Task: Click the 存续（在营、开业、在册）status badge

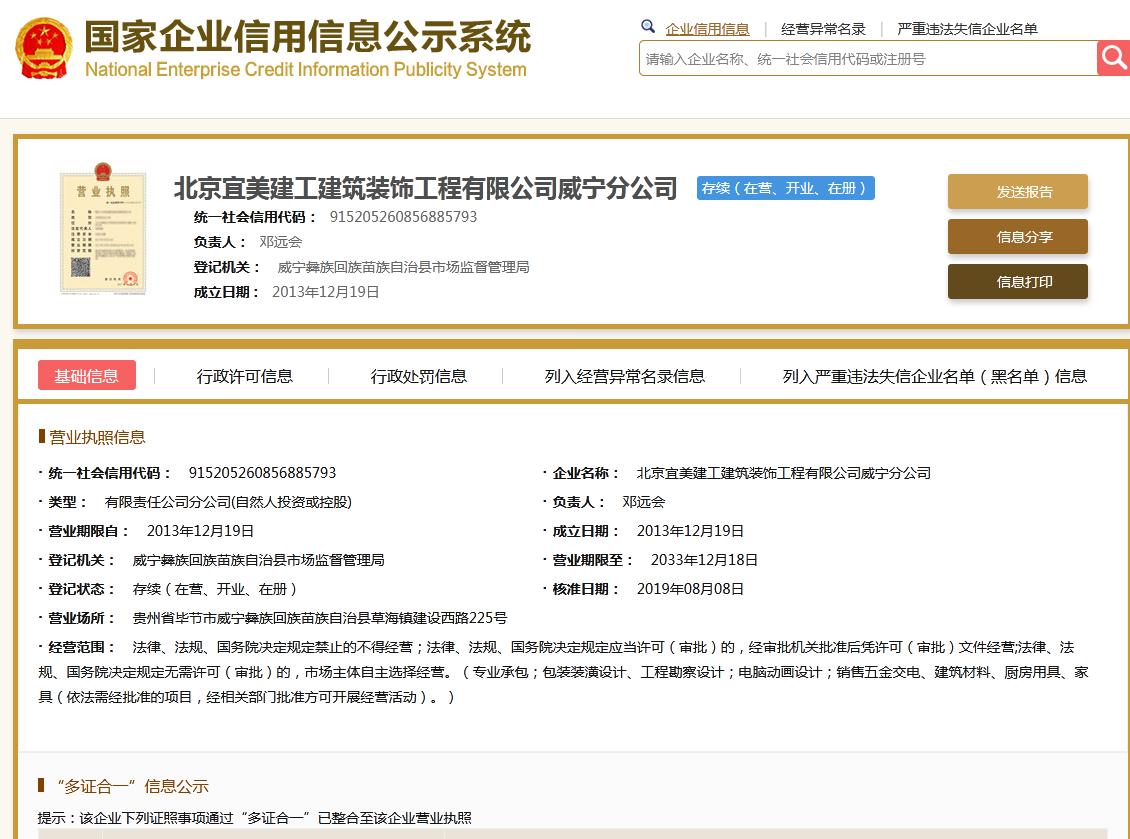Action: (786, 188)
